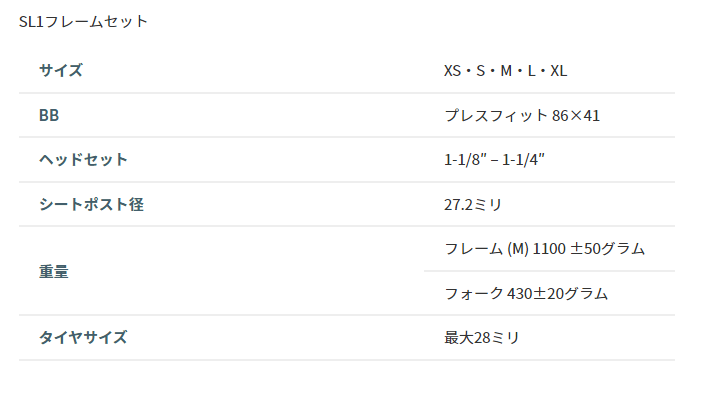Click the 1-1/4″ text in headset row
The height and width of the screenshot is (402, 722).
tap(524, 160)
